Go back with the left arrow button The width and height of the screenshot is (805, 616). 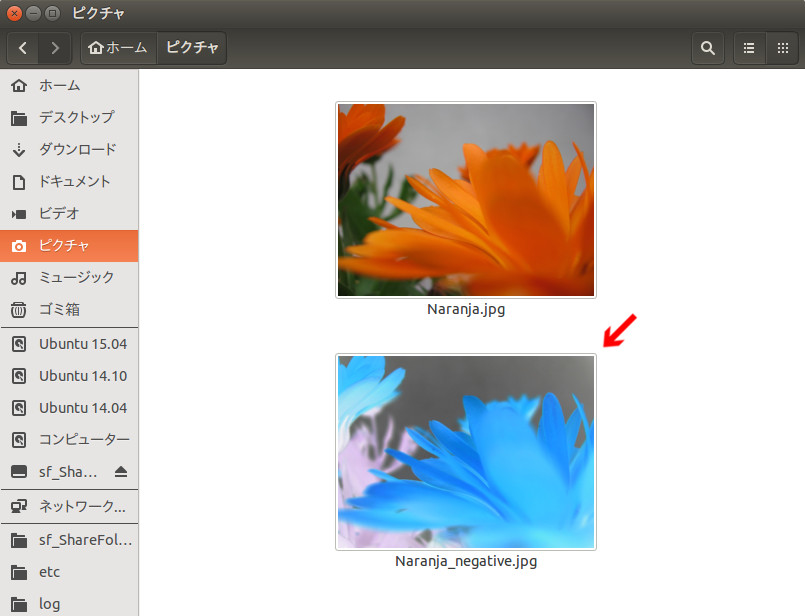[x=23, y=48]
